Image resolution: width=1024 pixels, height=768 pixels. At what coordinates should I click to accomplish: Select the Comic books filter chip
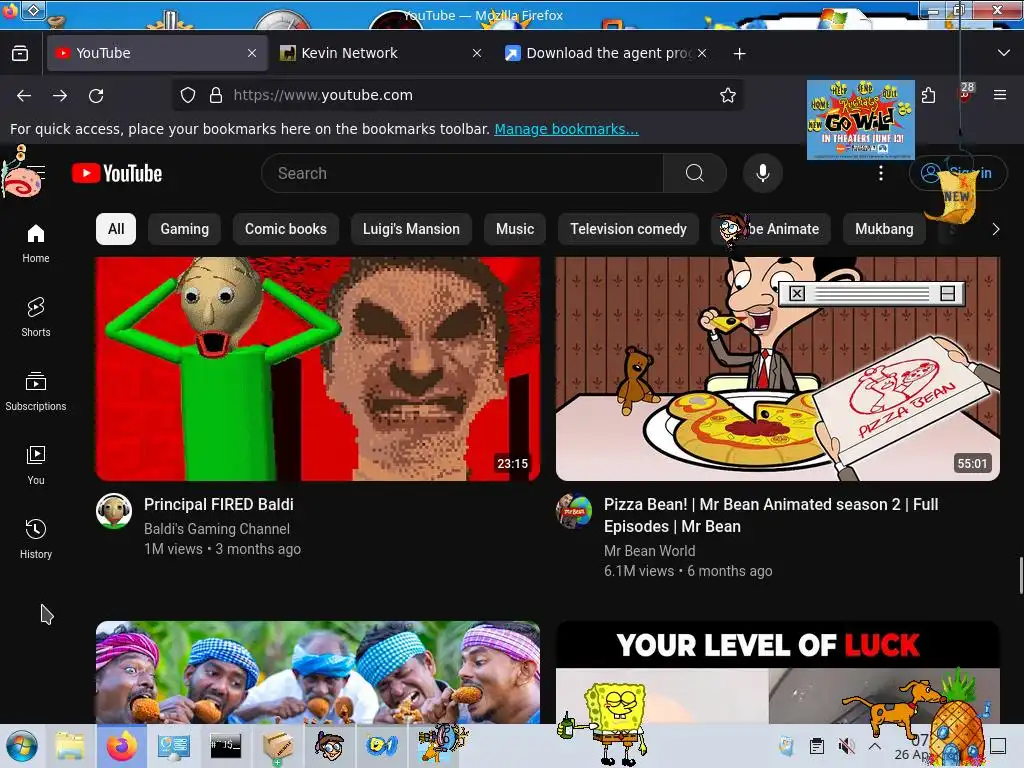[285, 229]
